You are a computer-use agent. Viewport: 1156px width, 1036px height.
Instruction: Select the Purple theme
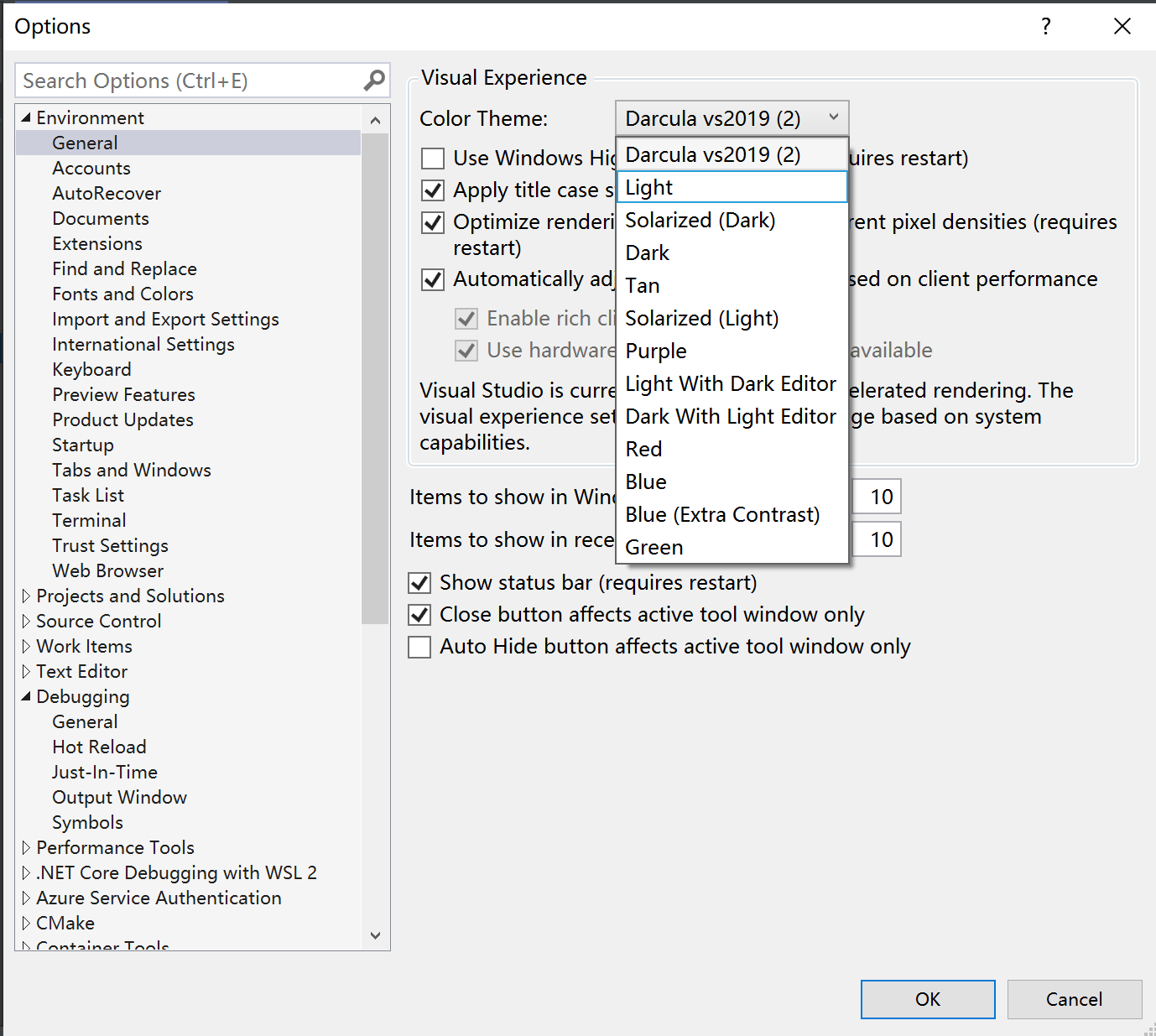[732, 351]
